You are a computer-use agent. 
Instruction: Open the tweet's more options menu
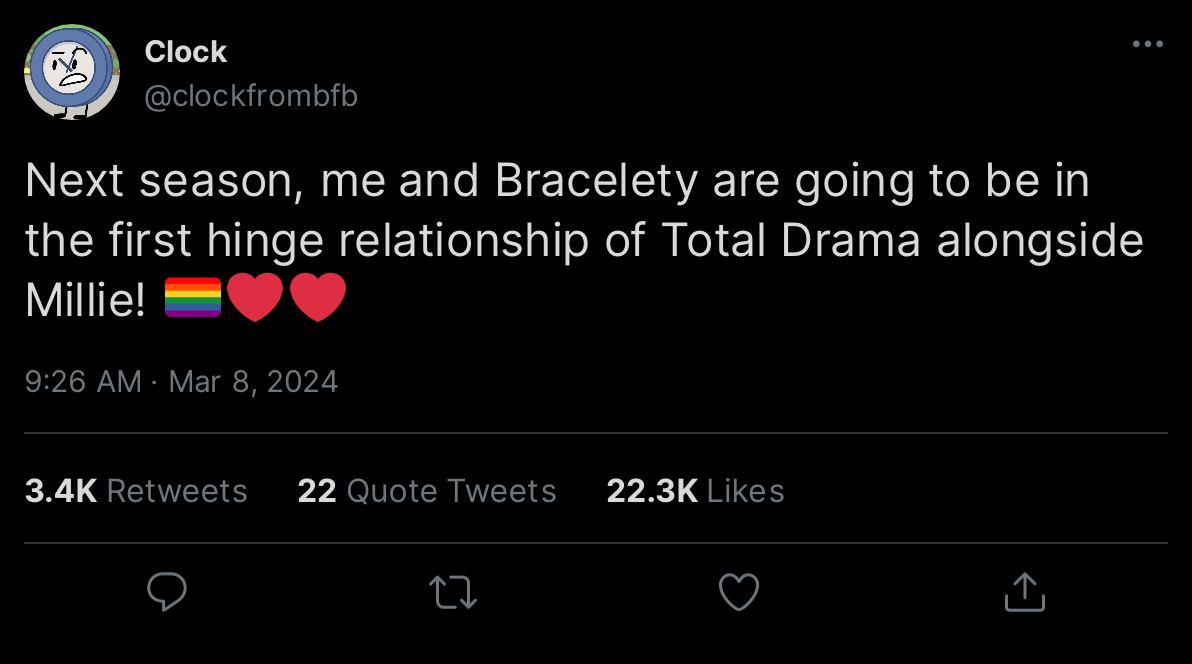[x=1147, y=43]
